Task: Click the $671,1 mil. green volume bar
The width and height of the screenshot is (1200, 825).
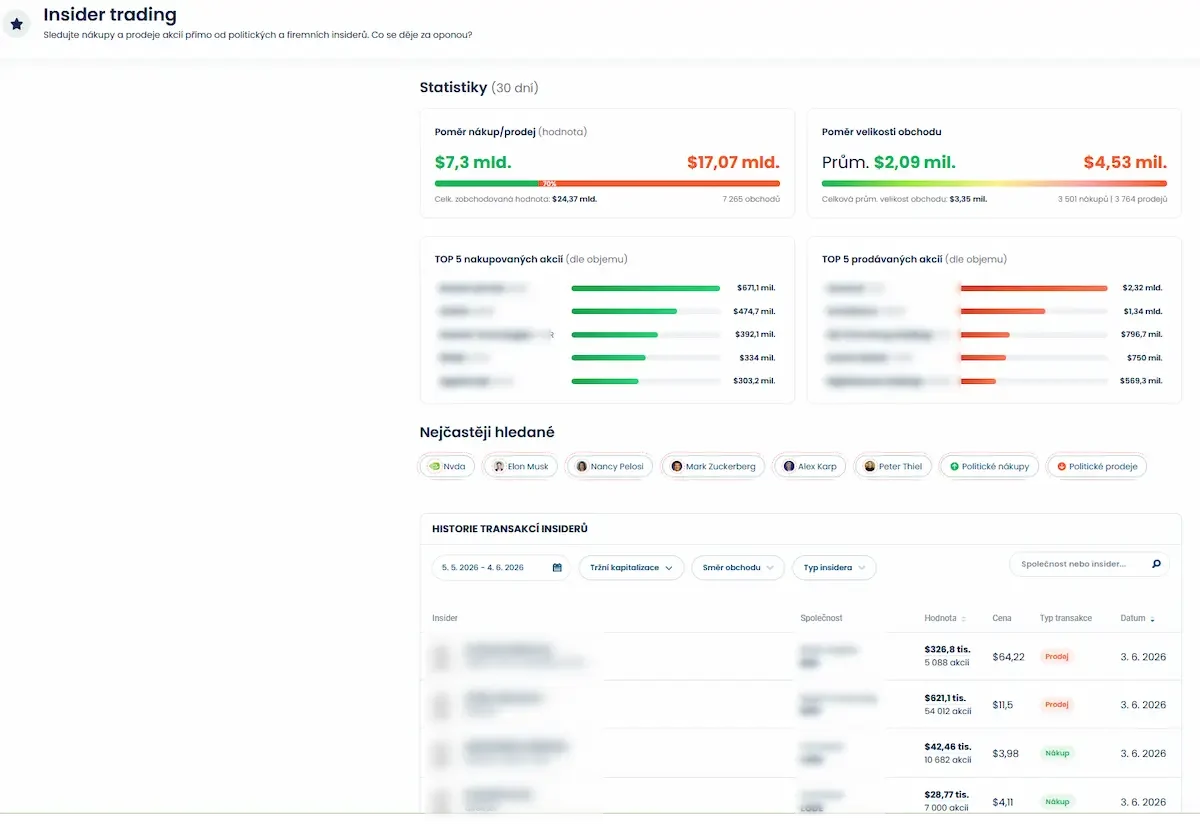Action: click(645, 288)
